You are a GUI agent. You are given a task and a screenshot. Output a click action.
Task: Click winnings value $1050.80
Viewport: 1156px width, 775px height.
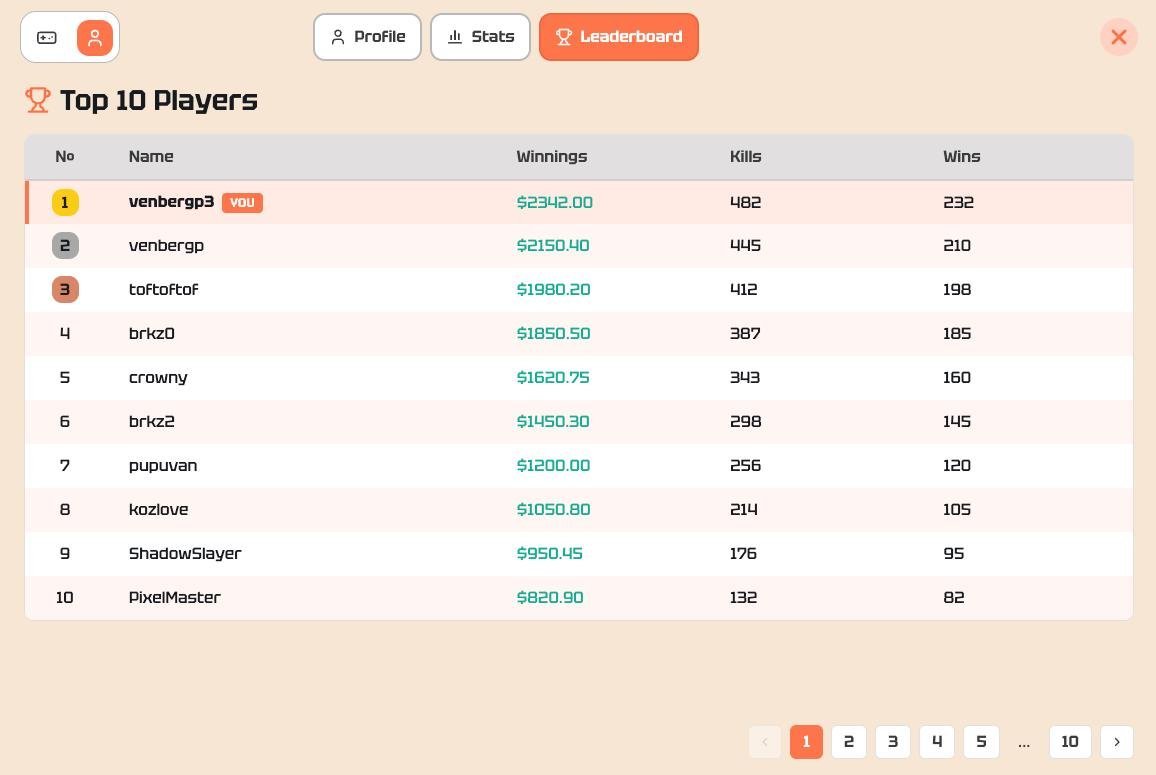[554, 510]
